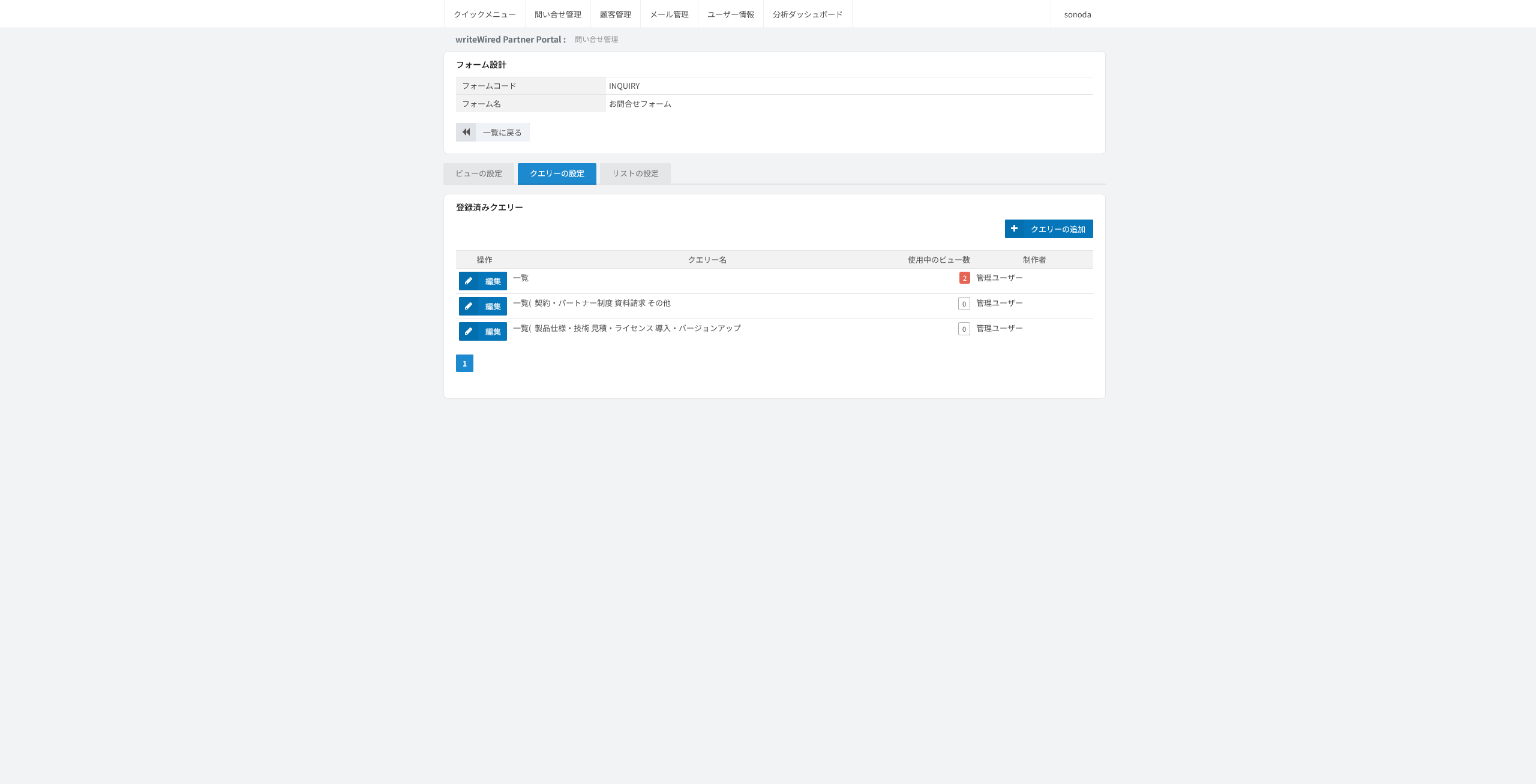This screenshot has width=1536, height=784.
Task: Click the view count badge for 製品仕様・技術
Action: [x=964, y=329]
